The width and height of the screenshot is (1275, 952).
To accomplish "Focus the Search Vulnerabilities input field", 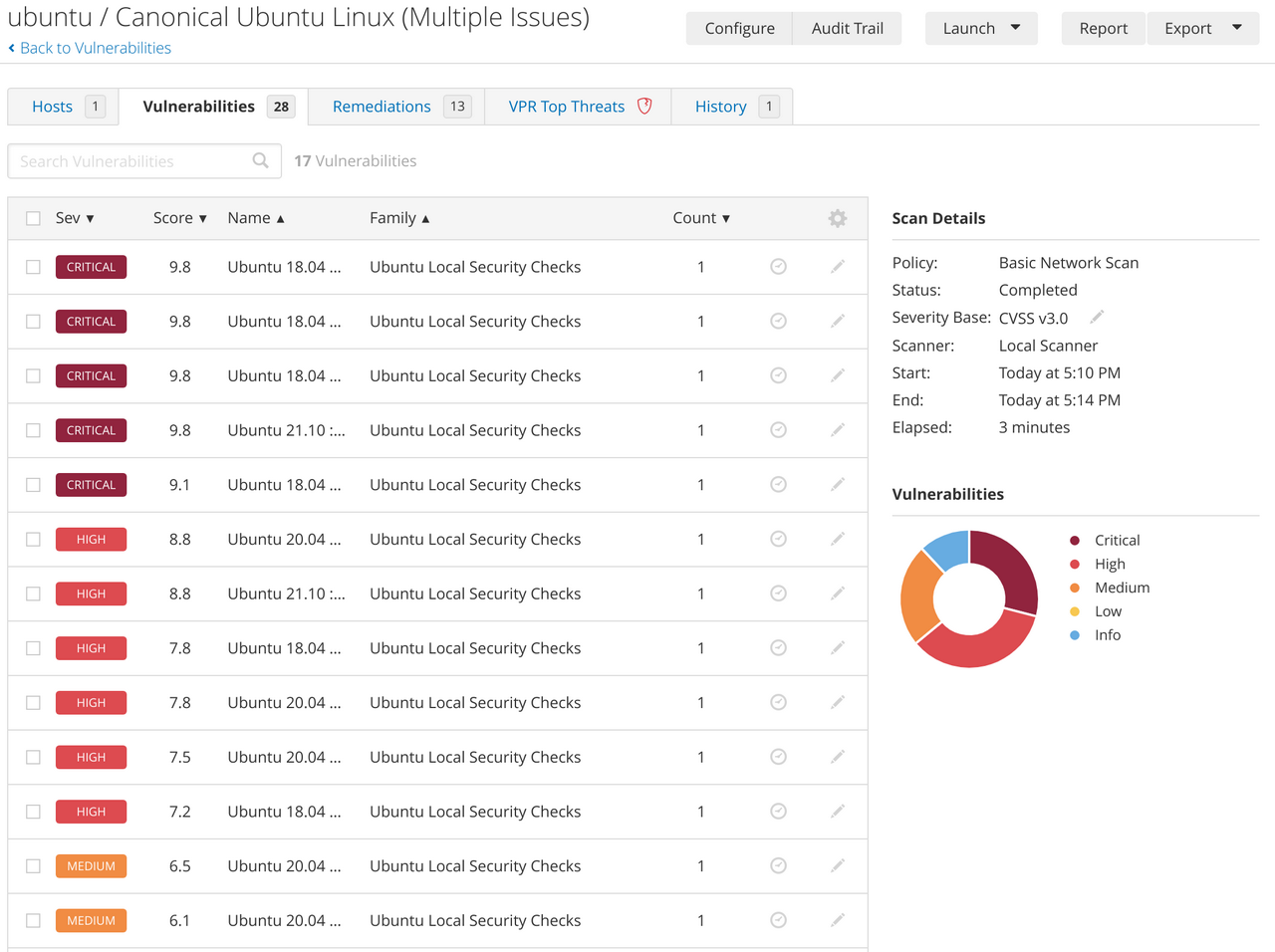I will click(129, 161).
